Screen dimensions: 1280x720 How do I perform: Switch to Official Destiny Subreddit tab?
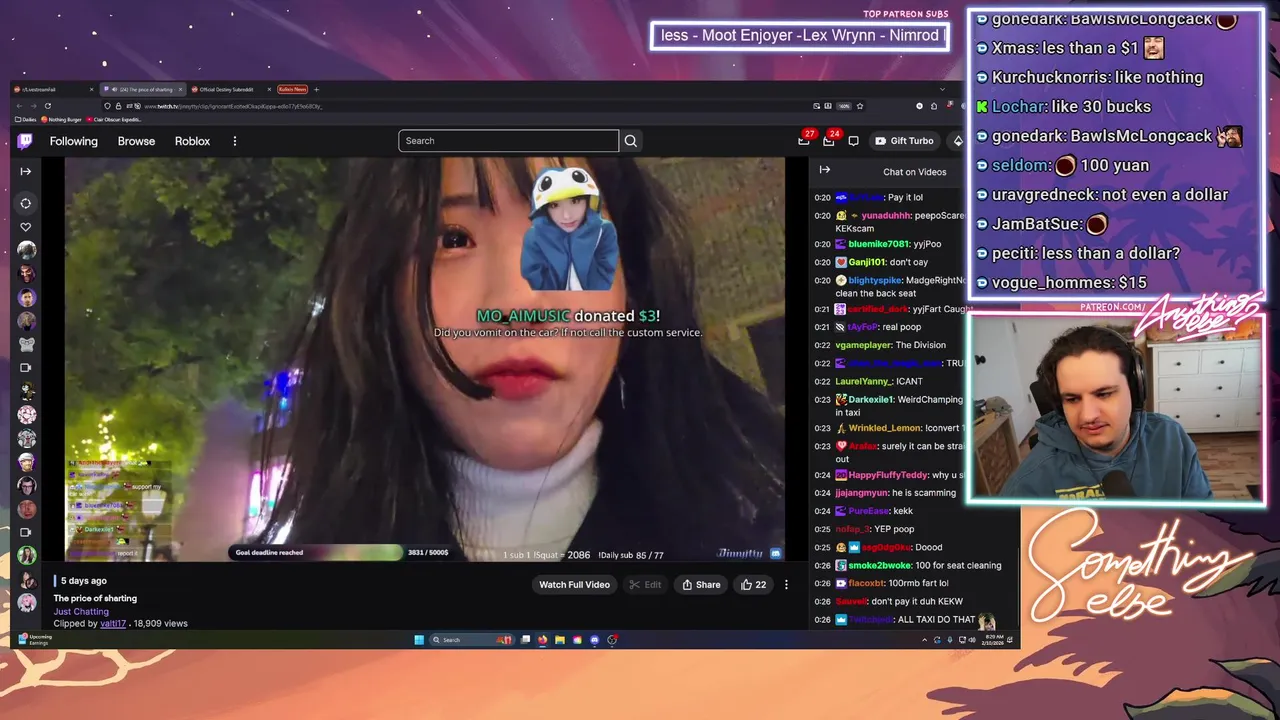click(x=230, y=89)
